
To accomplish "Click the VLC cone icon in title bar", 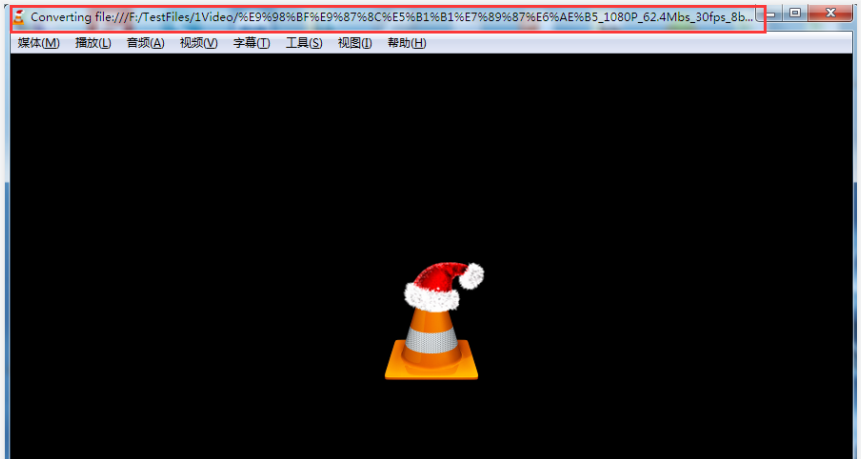I will coord(19,17).
